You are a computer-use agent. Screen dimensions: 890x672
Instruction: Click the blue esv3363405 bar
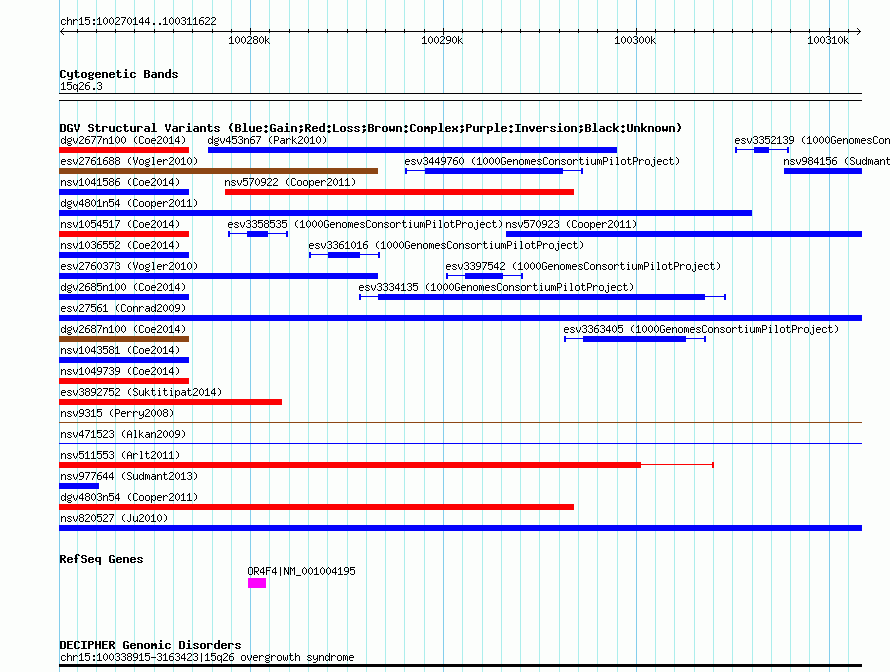[x=635, y=339]
